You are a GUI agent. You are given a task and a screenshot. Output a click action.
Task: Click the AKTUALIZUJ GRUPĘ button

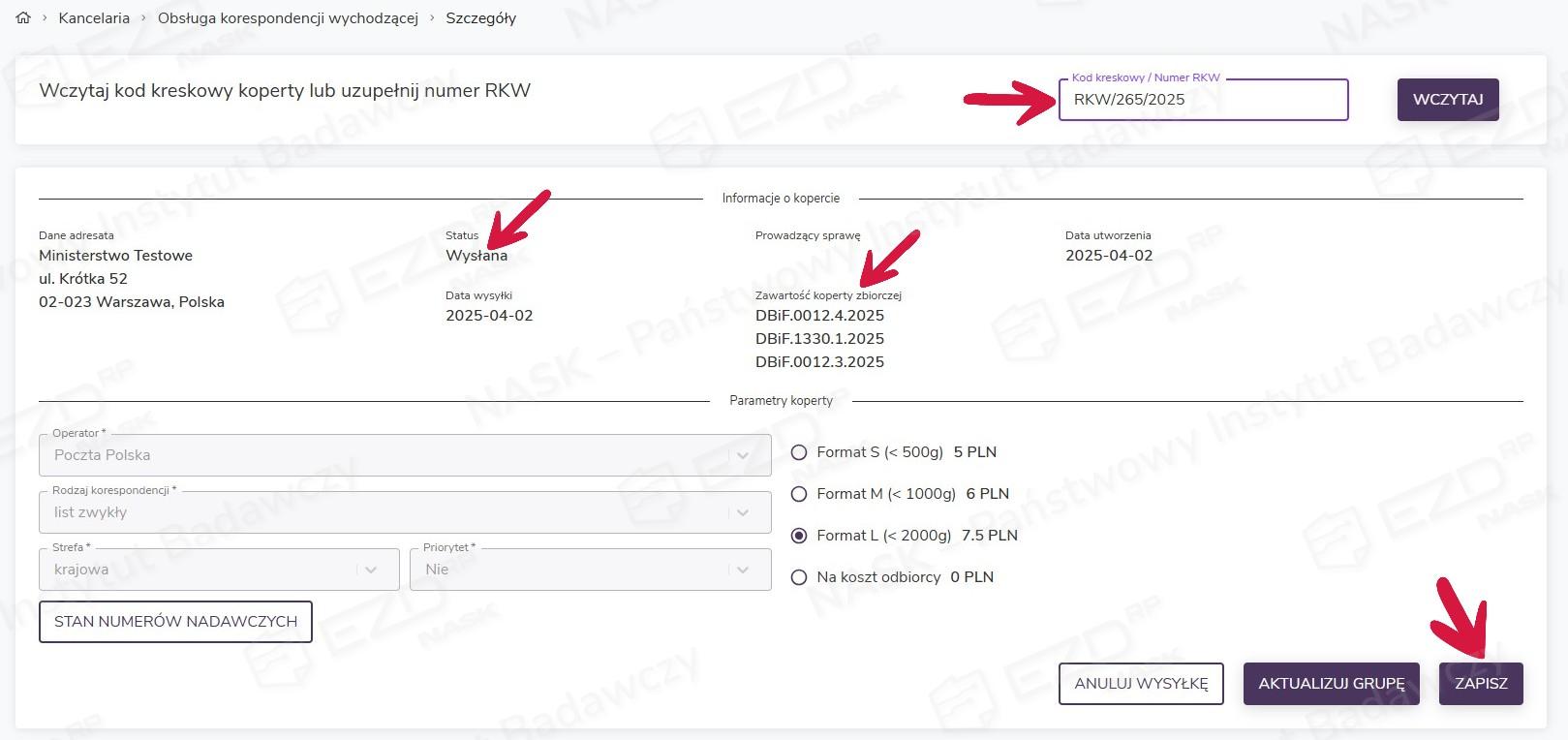[1331, 684]
